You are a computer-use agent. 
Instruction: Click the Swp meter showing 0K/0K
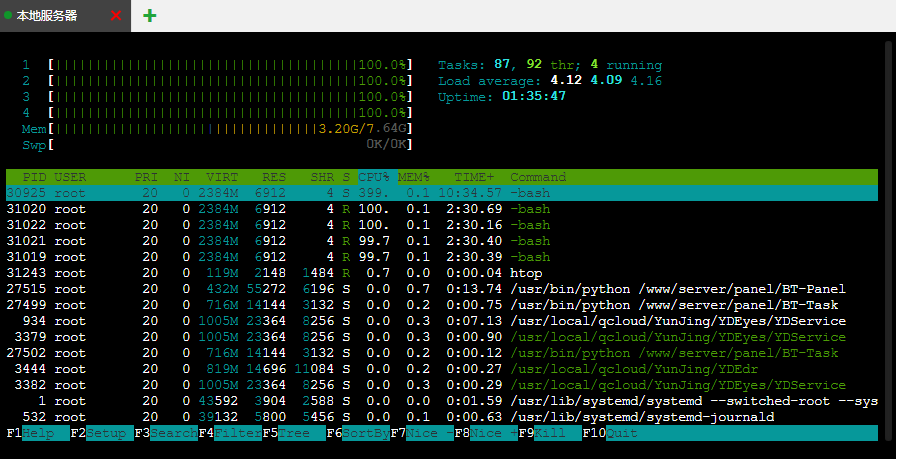231,145
